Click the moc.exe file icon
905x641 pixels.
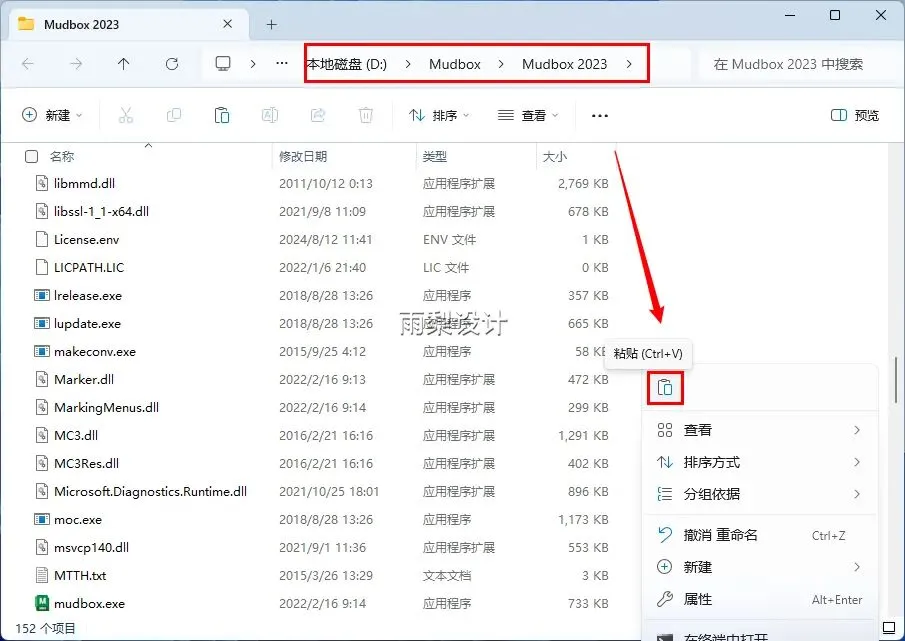(42, 519)
